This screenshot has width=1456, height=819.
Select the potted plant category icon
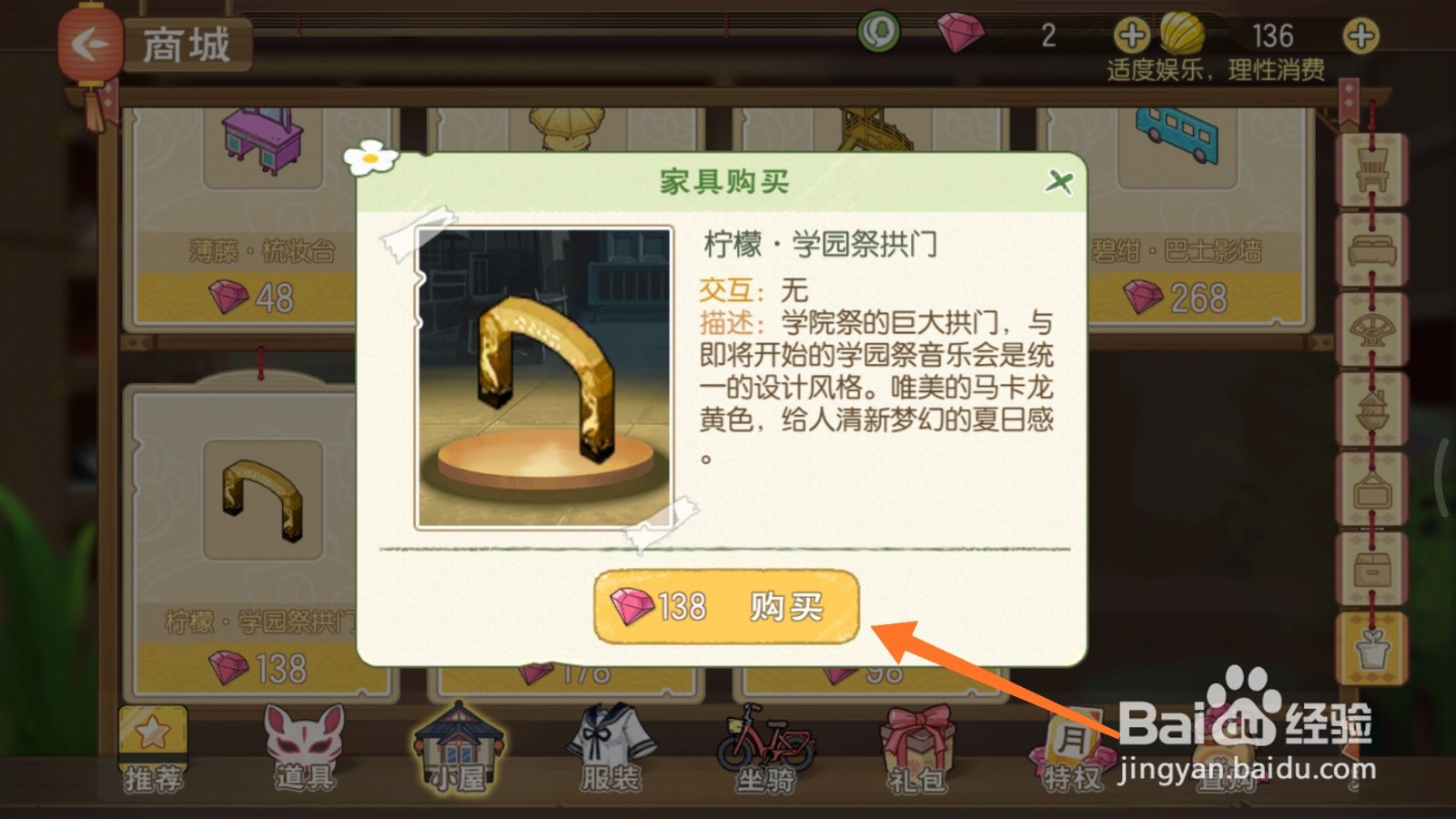coord(1371,649)
